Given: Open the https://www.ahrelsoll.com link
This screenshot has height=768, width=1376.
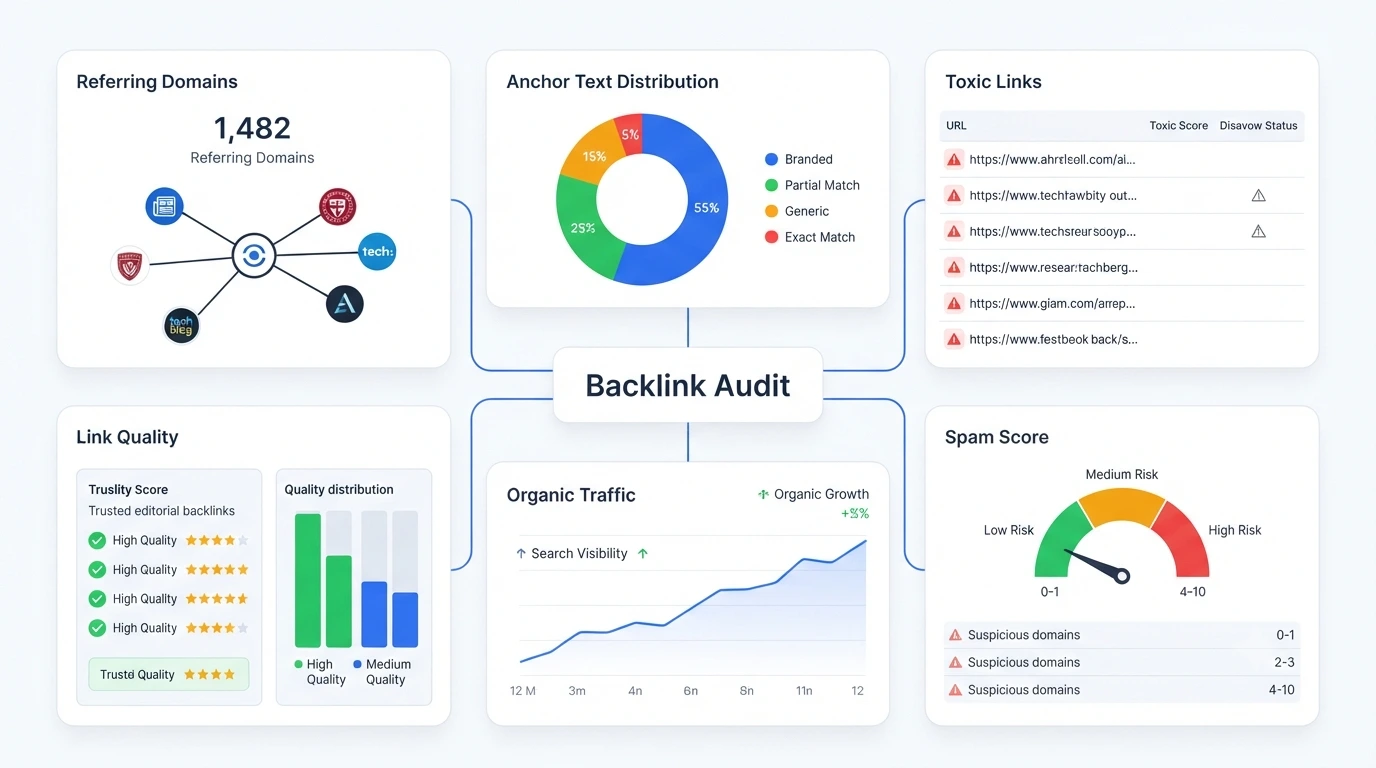Looking at the screenshot, I should tap(1052, 159).
